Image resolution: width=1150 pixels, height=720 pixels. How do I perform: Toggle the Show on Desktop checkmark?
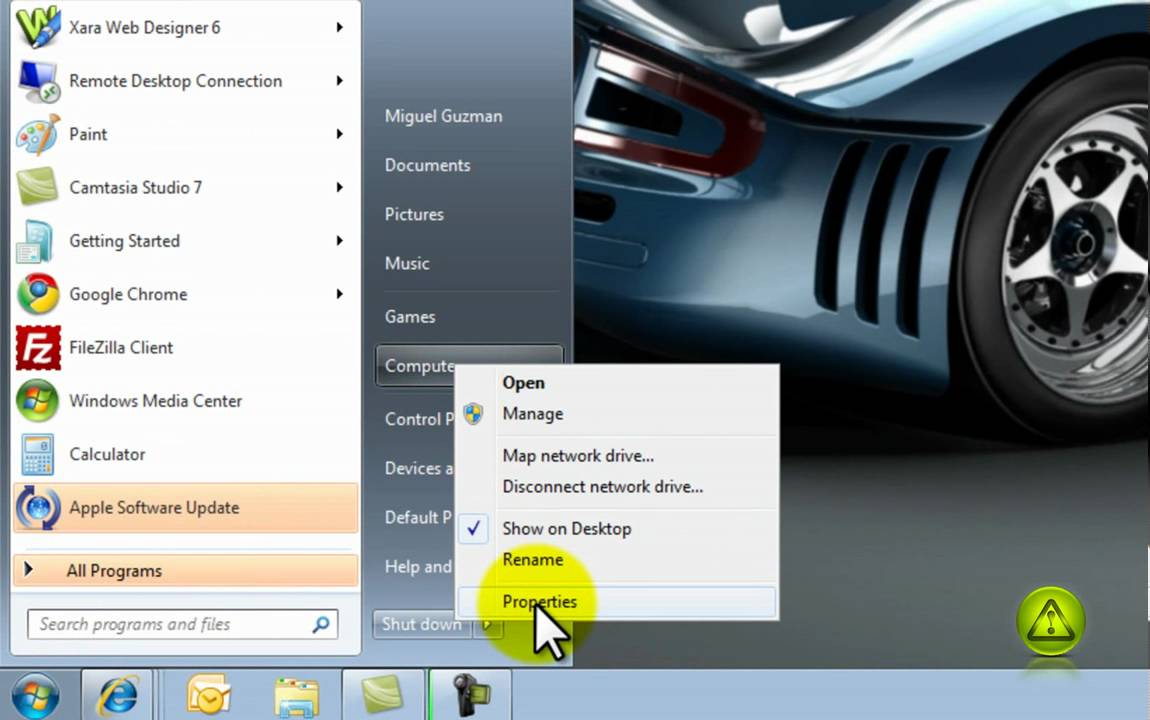(x=474, y=528)
